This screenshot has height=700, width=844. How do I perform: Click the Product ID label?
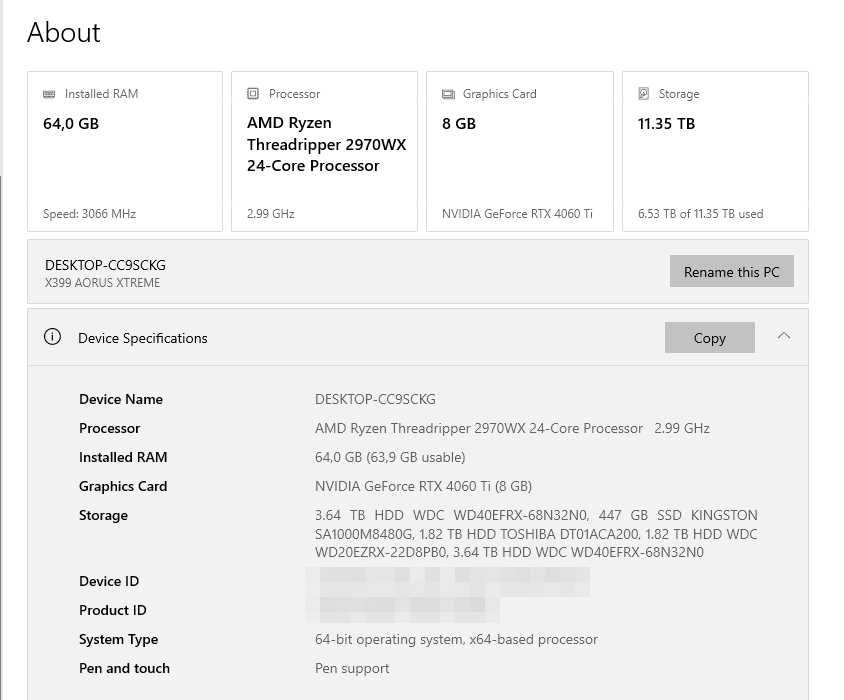[112, 610]
